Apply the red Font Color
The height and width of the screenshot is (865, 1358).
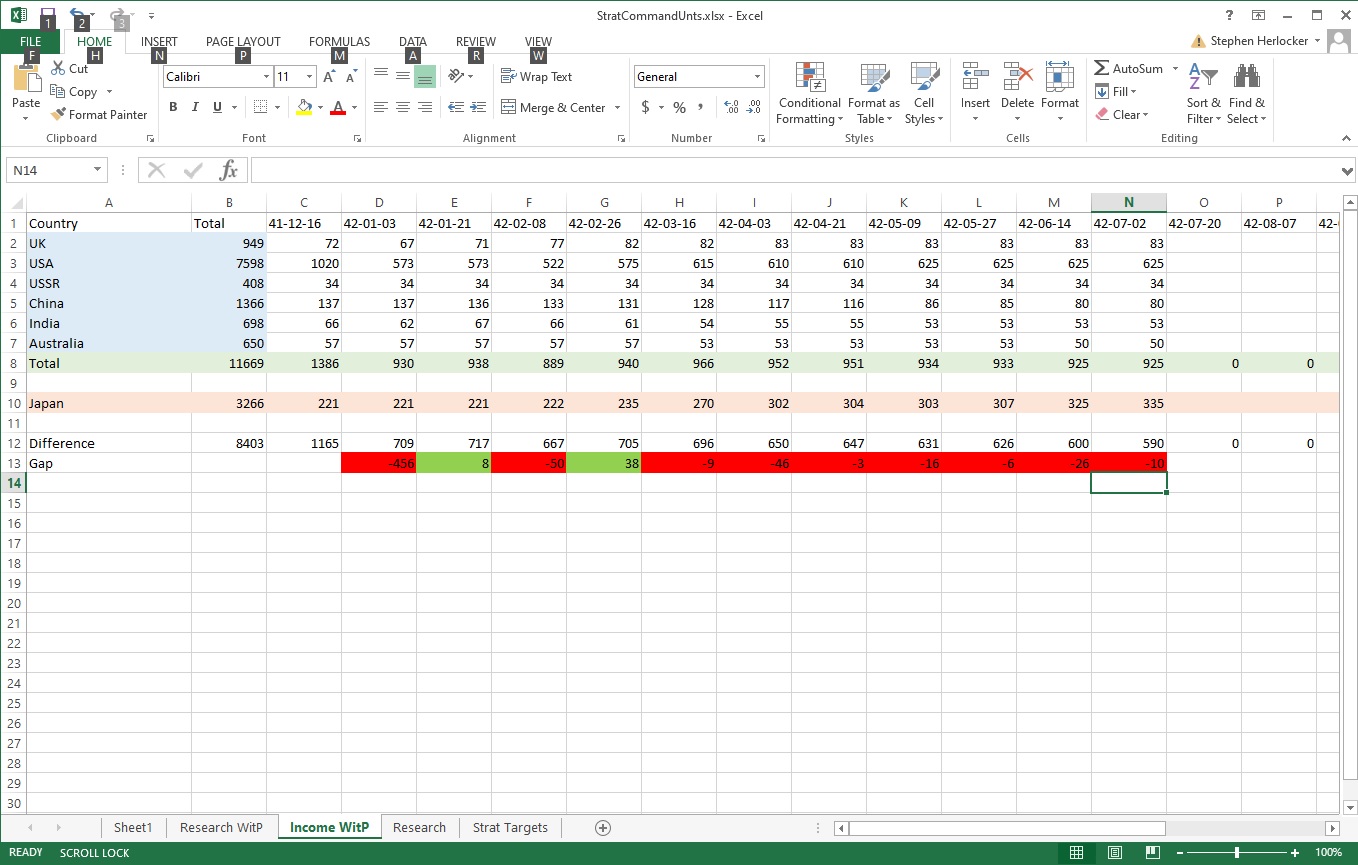(x=338, y=107)
